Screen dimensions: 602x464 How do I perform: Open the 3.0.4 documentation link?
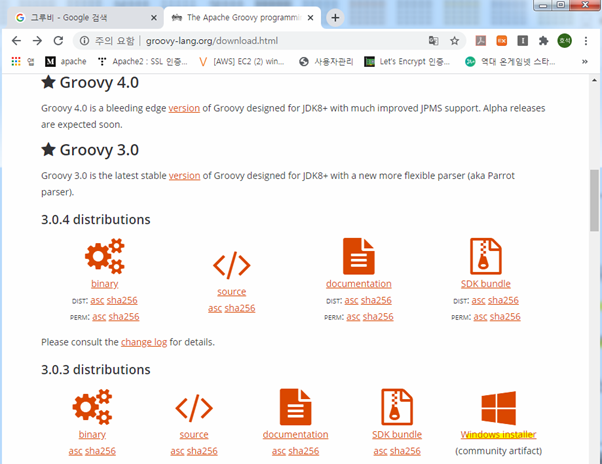359,284
